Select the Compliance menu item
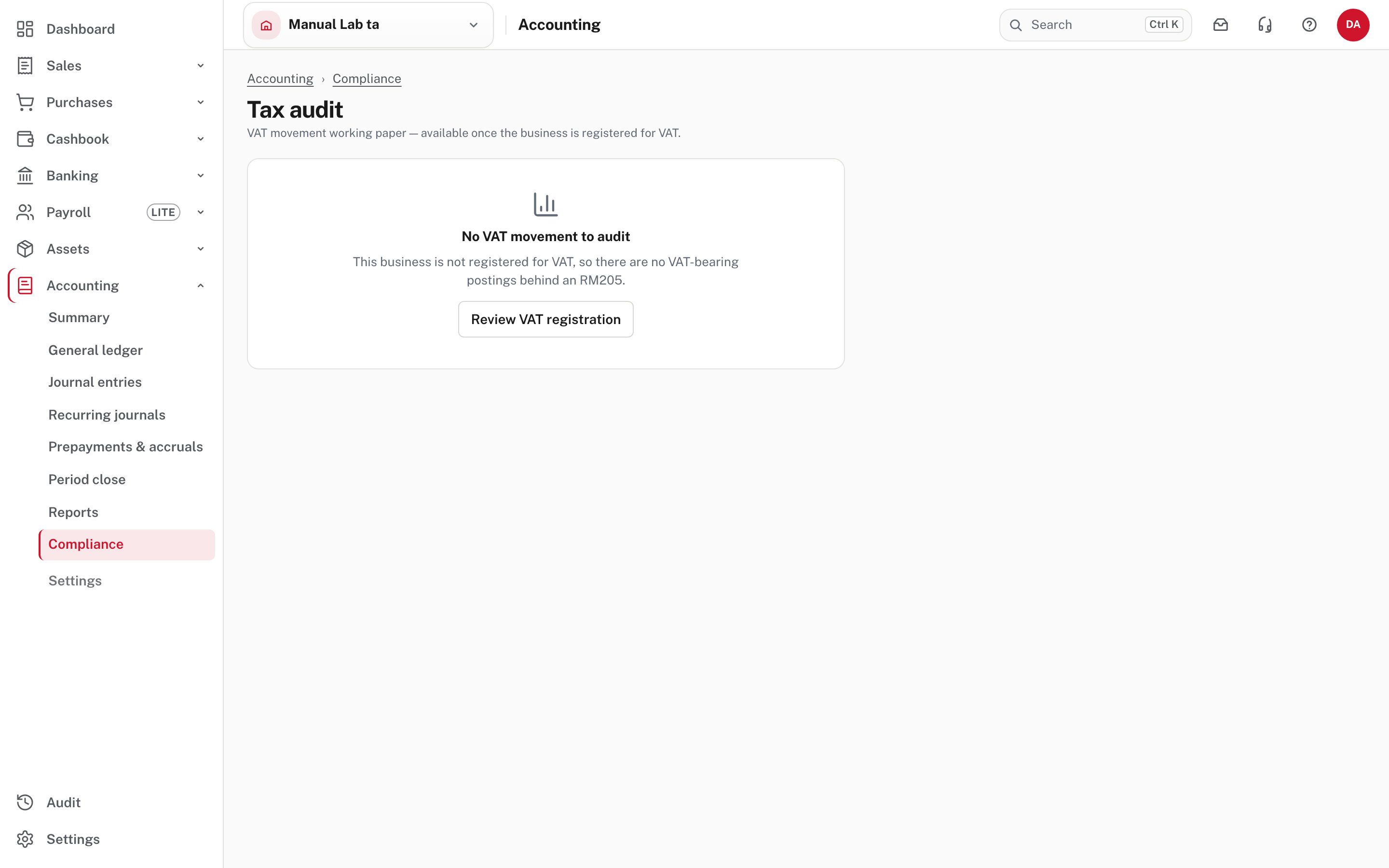1389x868 pixels. [127, 544]
